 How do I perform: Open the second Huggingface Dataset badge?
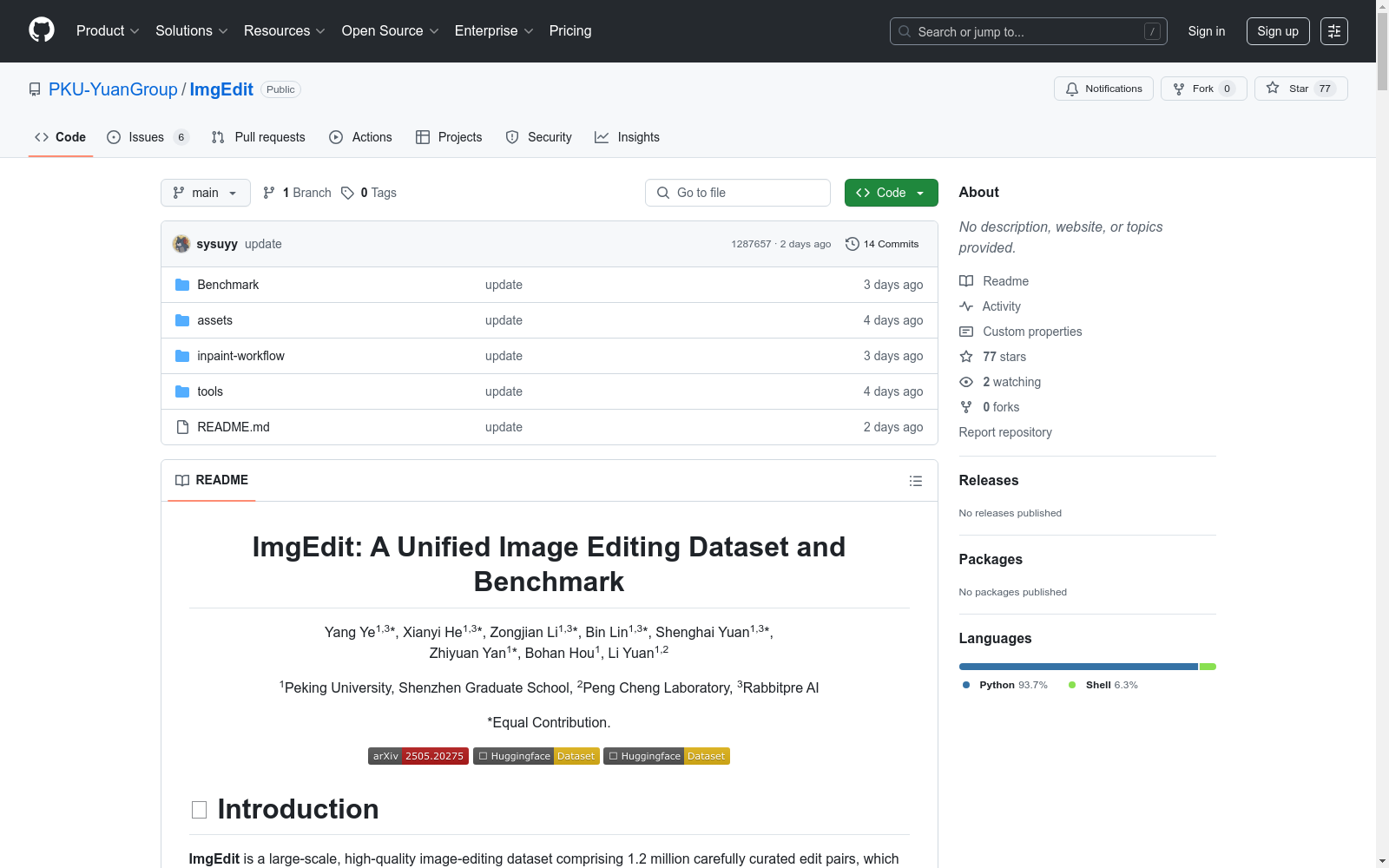(x=667, y=756)
